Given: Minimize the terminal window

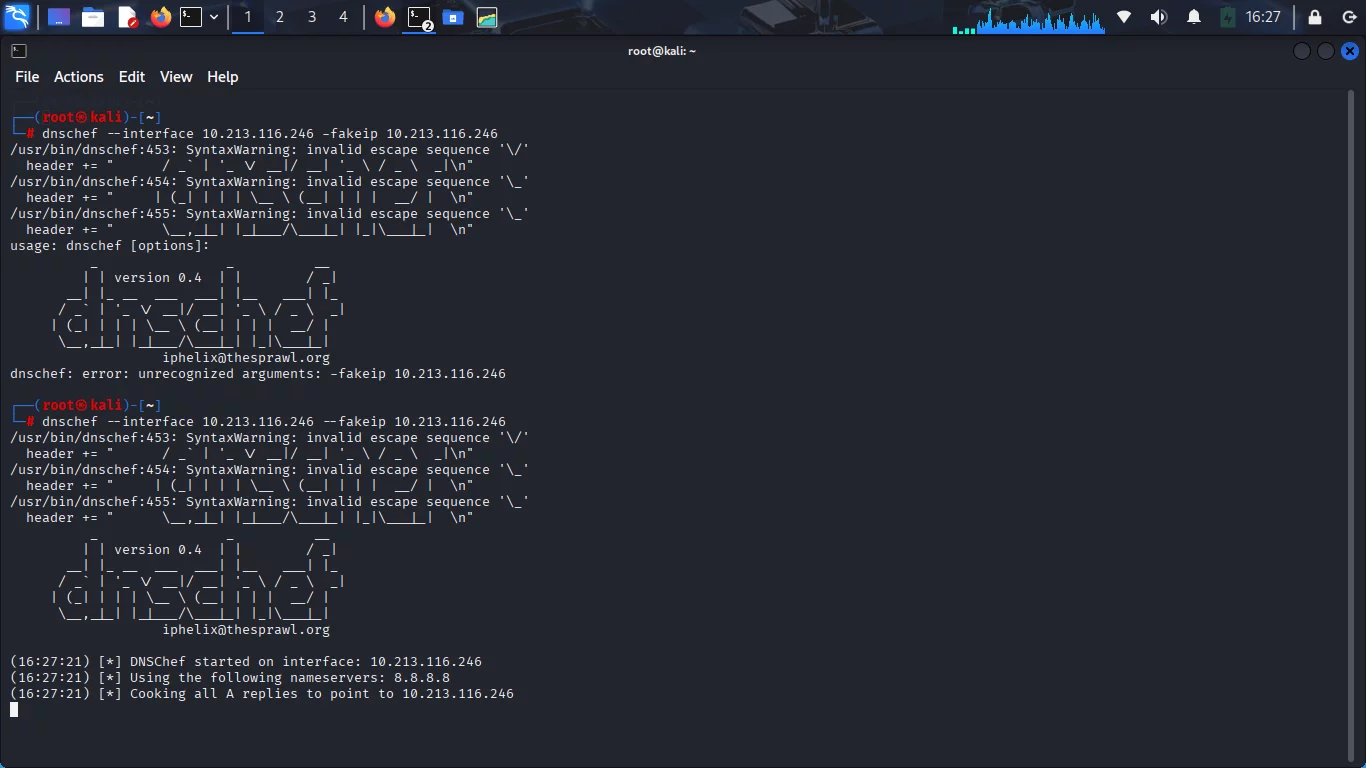Looking at the screenshot, I should point(1301,51).
